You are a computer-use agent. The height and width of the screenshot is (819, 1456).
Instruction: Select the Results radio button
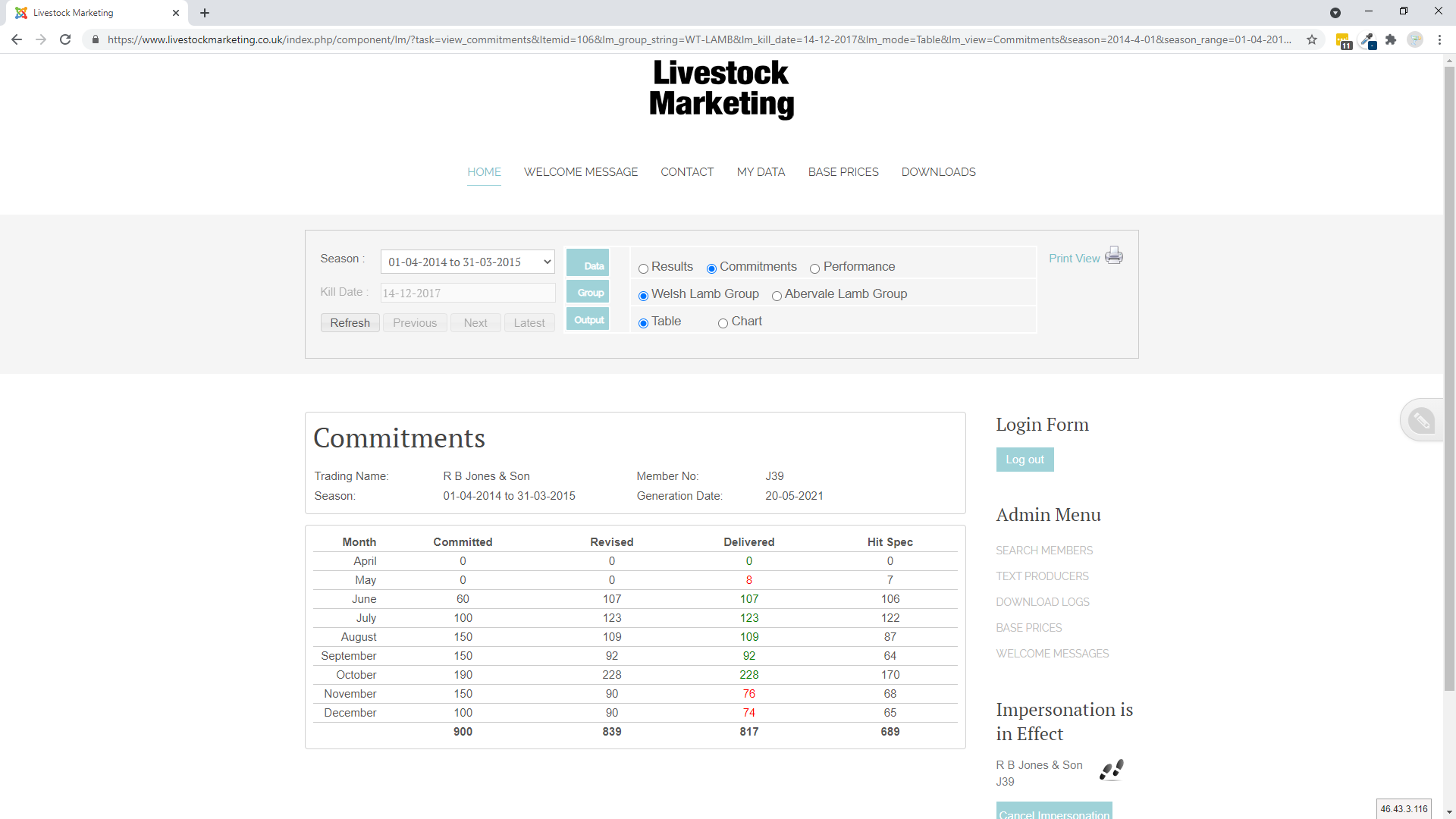643,268
